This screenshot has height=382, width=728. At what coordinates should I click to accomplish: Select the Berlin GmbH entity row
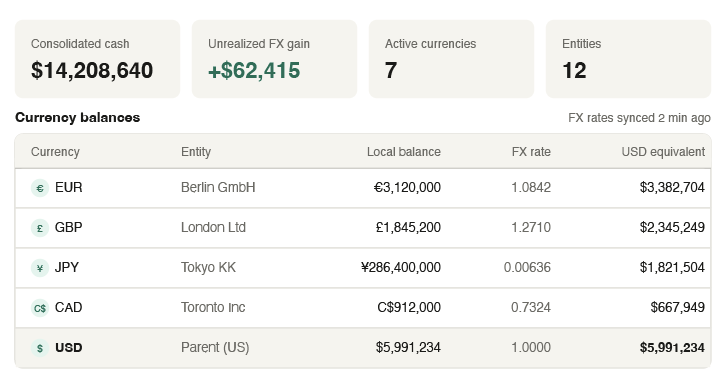pos(363,188)
